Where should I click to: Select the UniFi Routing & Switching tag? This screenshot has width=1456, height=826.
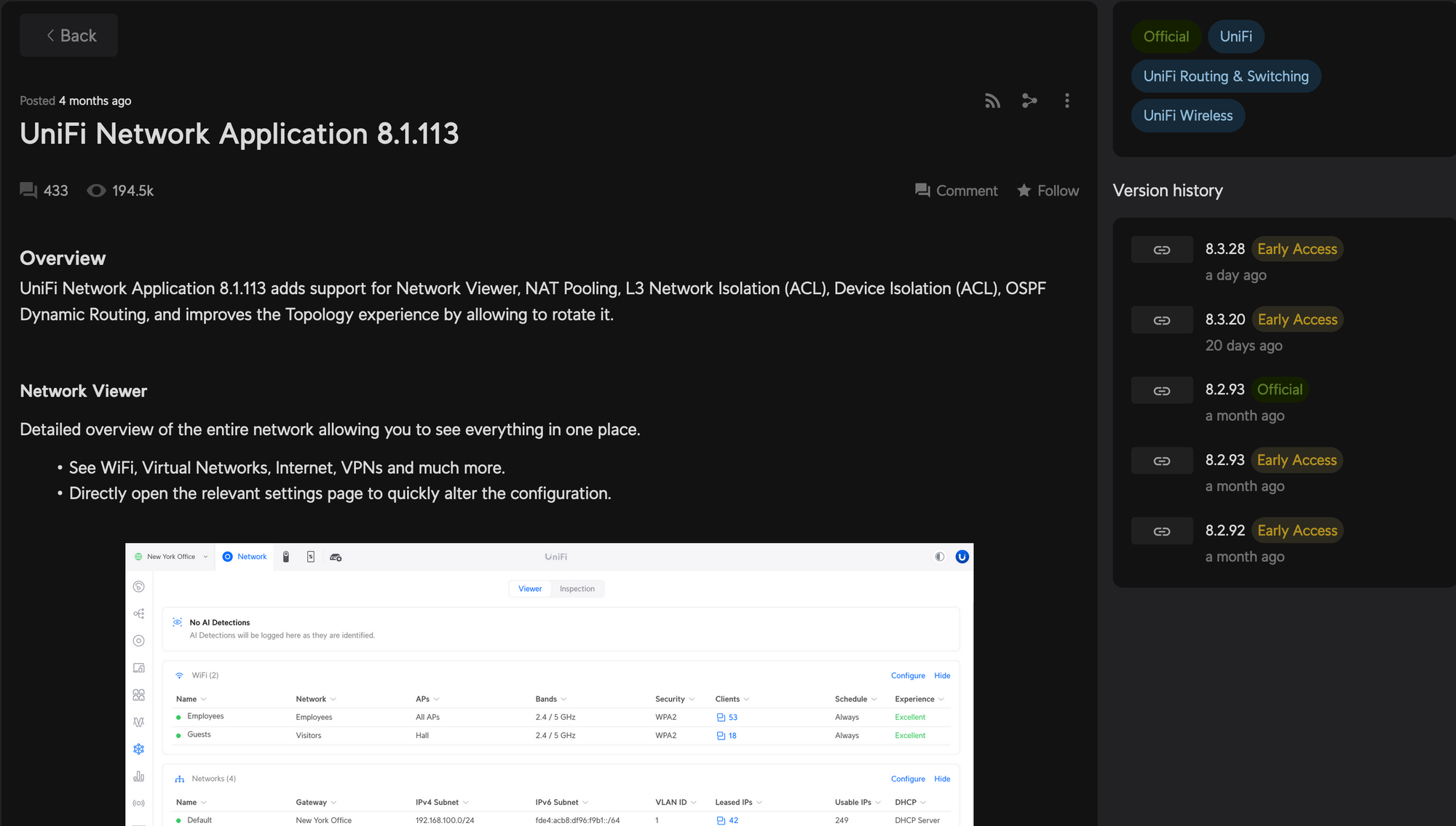1225,76
